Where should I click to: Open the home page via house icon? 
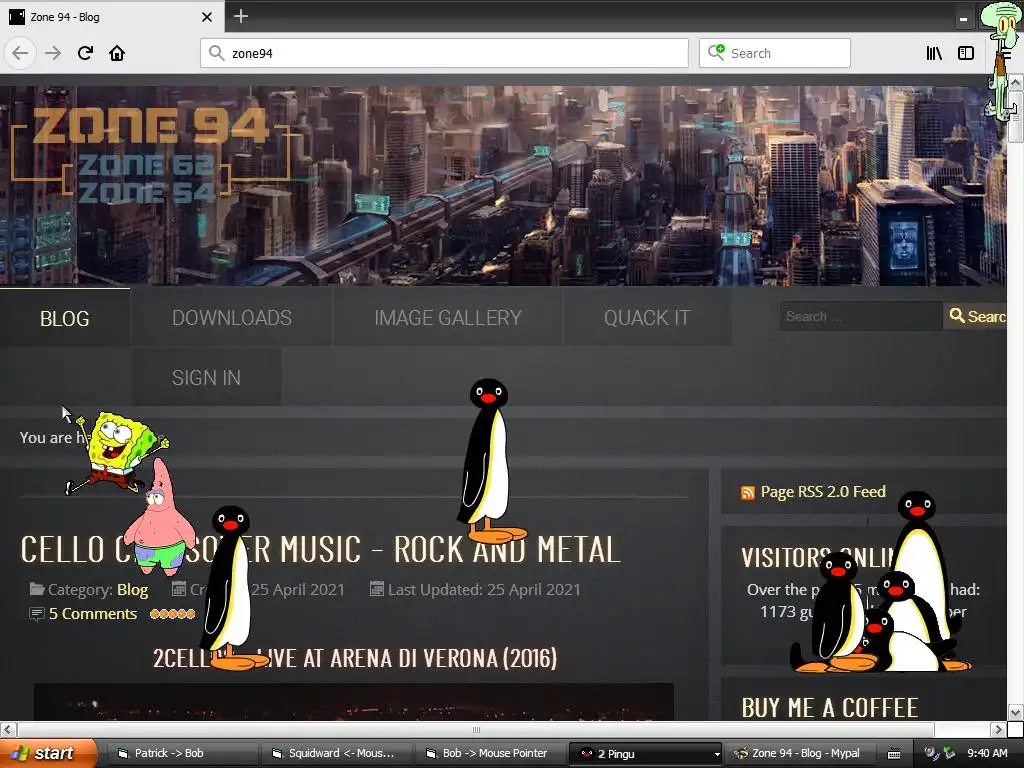tap(117, 53)
